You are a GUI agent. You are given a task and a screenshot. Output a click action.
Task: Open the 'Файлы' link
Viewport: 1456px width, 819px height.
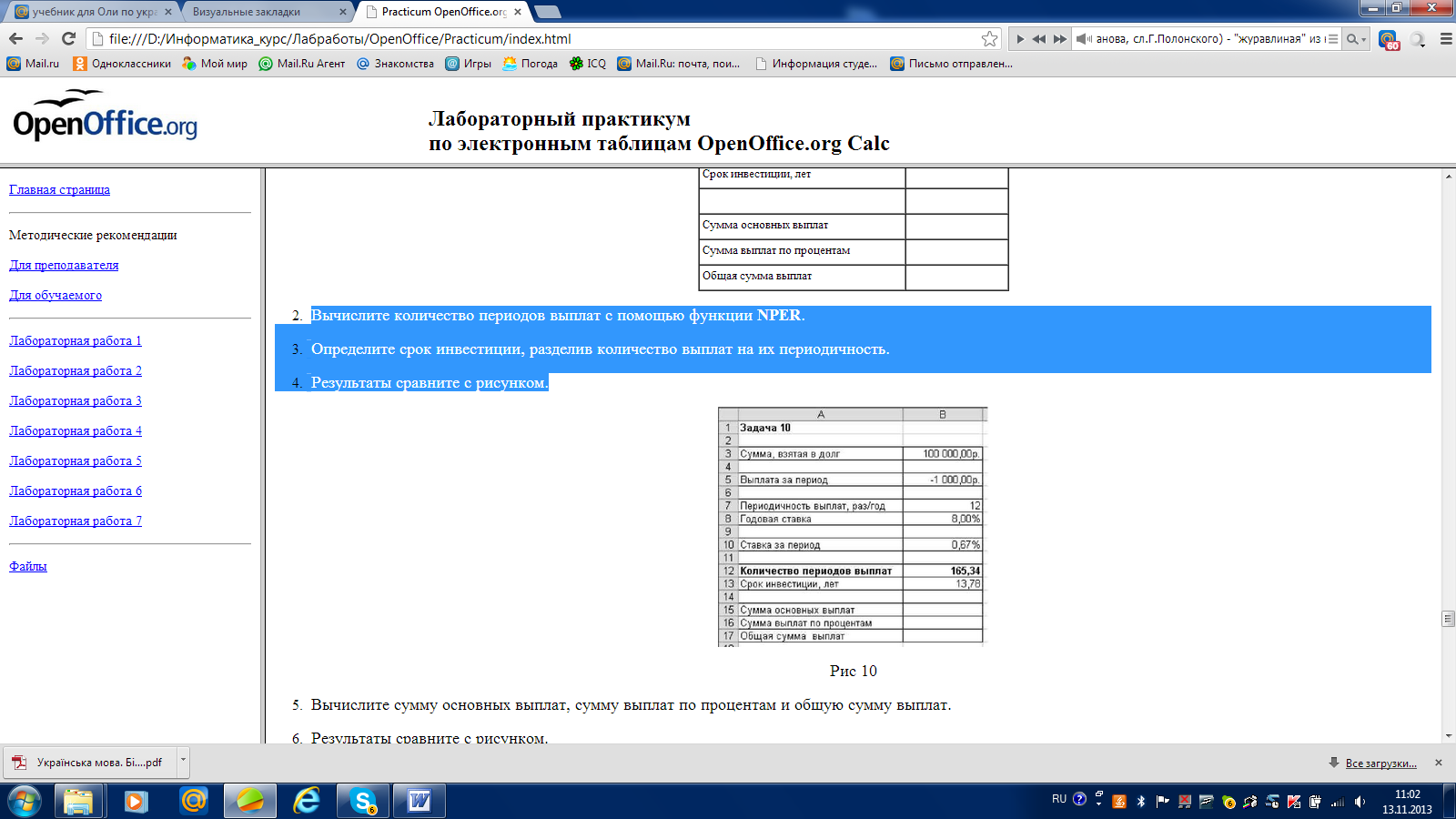tap(28, 566)
